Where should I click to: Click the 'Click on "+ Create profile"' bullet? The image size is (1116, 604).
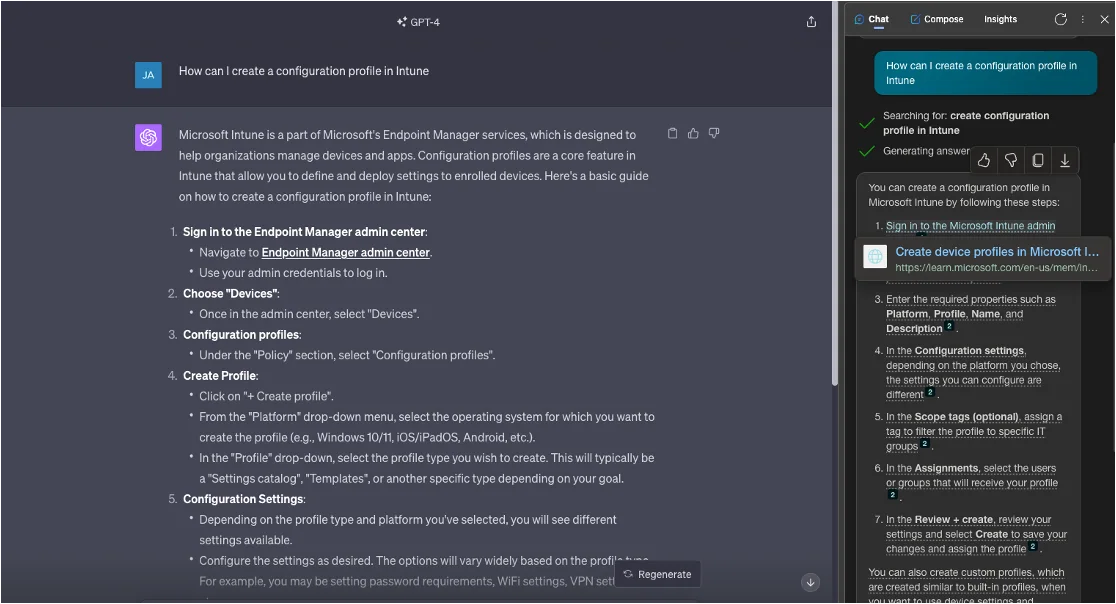click(266, 396)
